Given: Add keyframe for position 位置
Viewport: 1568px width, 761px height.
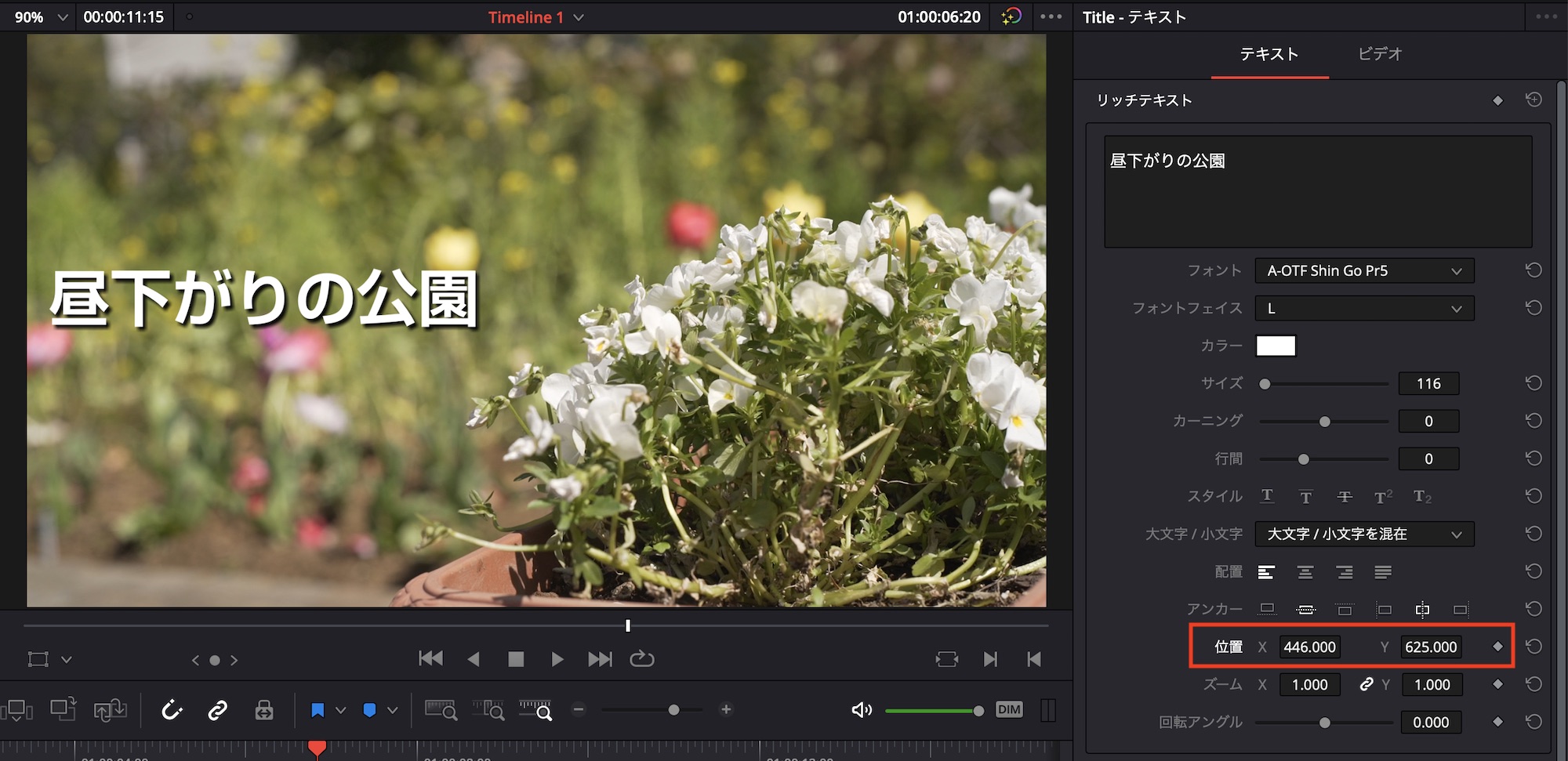Looking at the screenshot, I should point(1497,647).
